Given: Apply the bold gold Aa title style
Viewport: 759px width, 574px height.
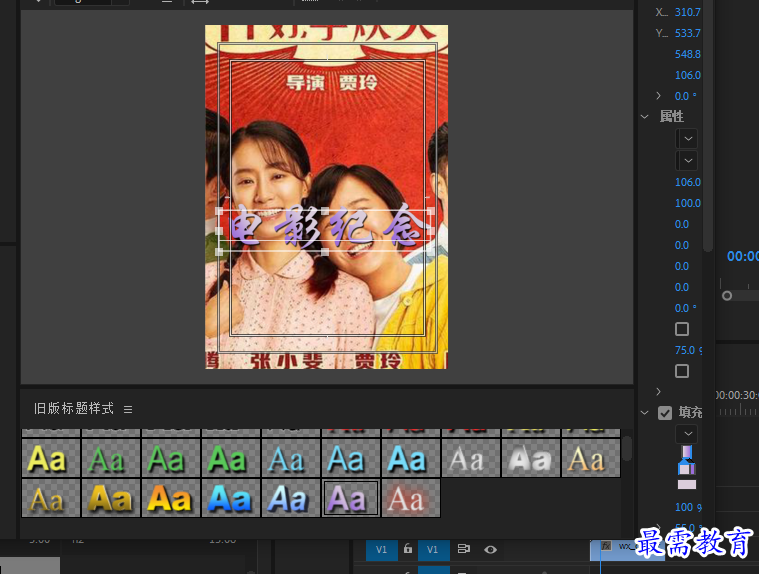Looking at the screenshot, I should point(111,498).
